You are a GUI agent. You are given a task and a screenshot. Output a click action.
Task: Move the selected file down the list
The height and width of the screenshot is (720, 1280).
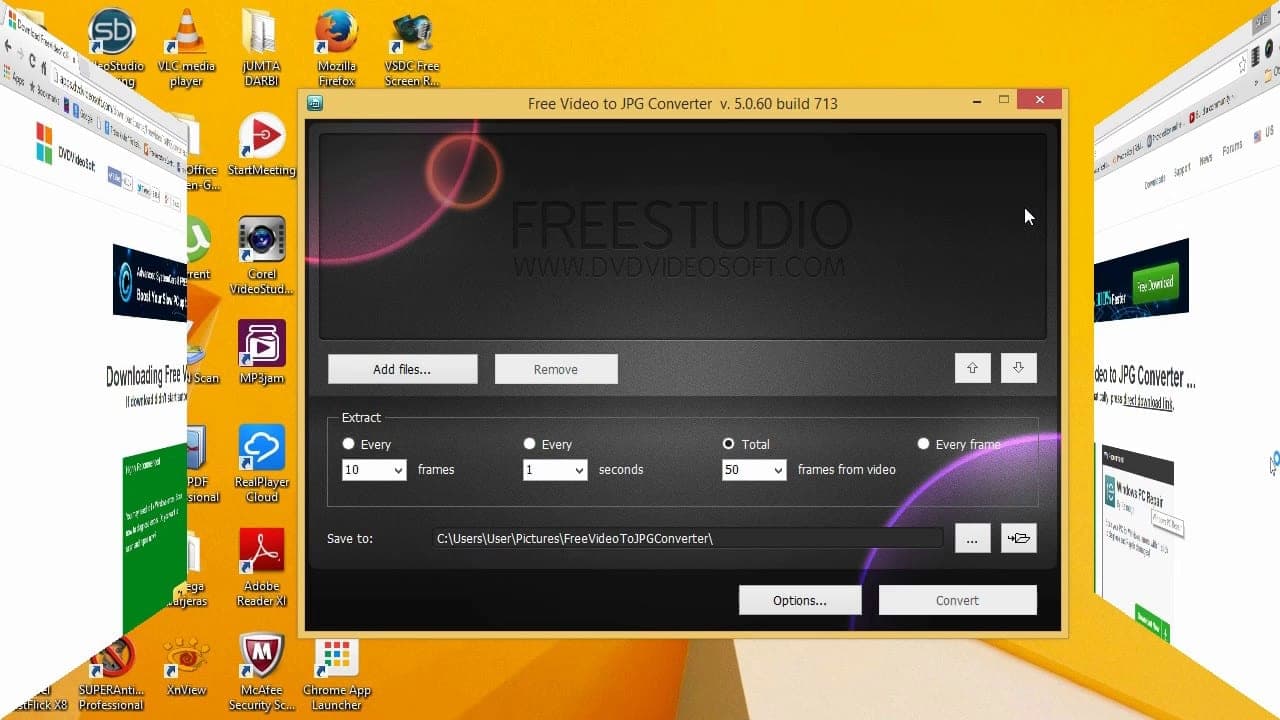click(1018, 368)
